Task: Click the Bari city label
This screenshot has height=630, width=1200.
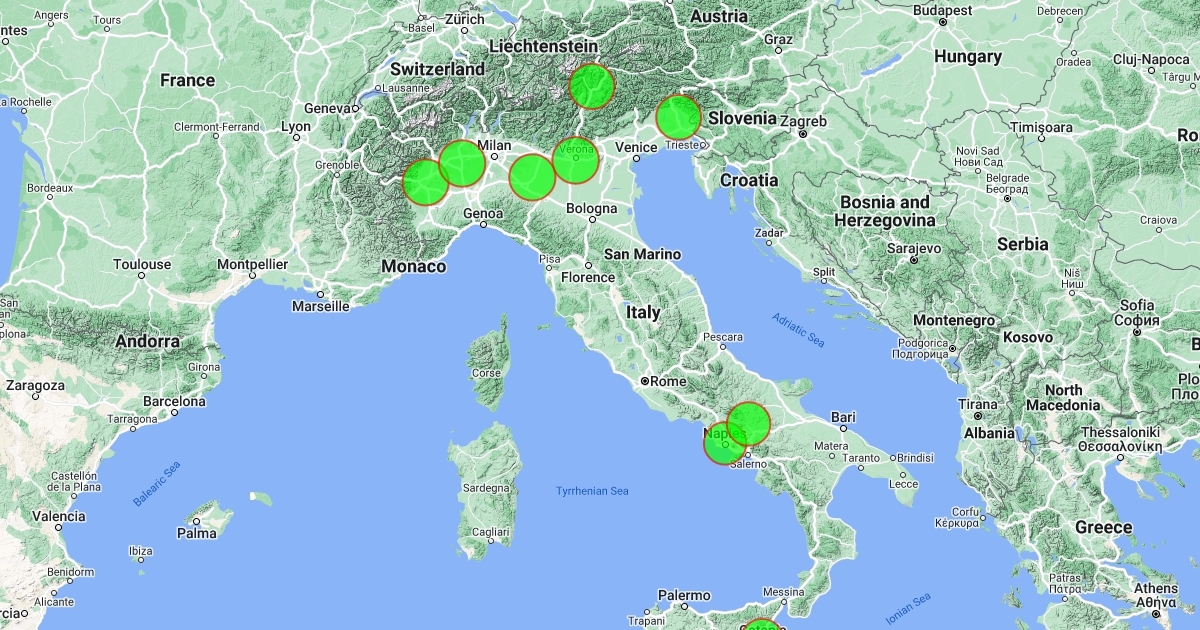Action: tap(843, 416)
